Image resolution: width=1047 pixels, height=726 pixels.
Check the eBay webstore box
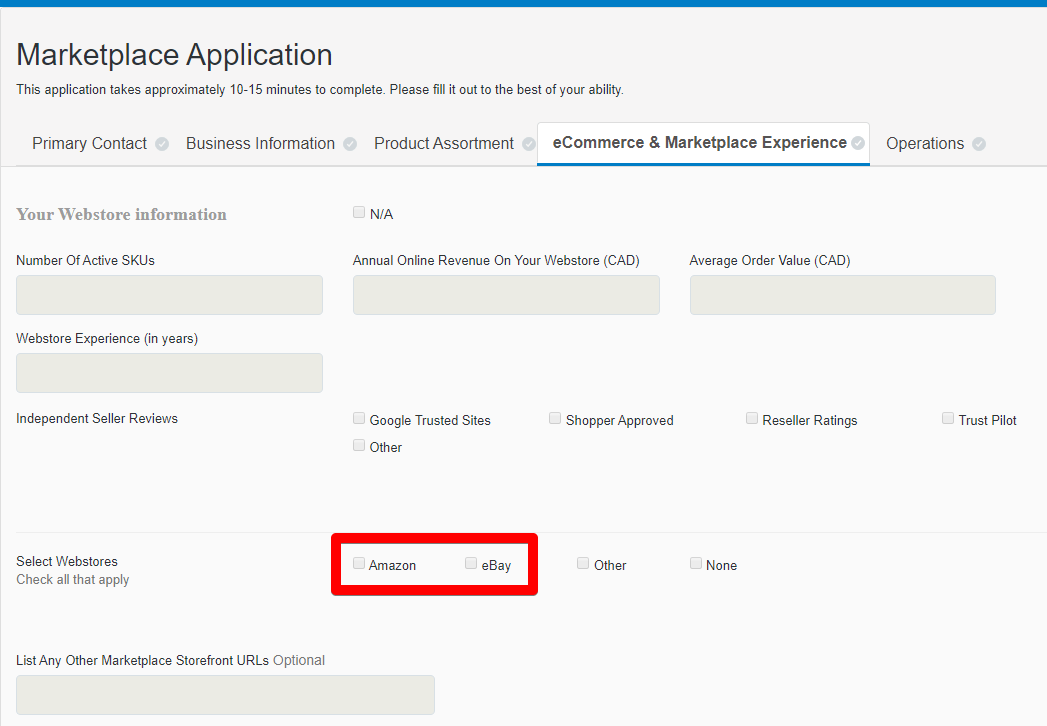coord(470,562)
